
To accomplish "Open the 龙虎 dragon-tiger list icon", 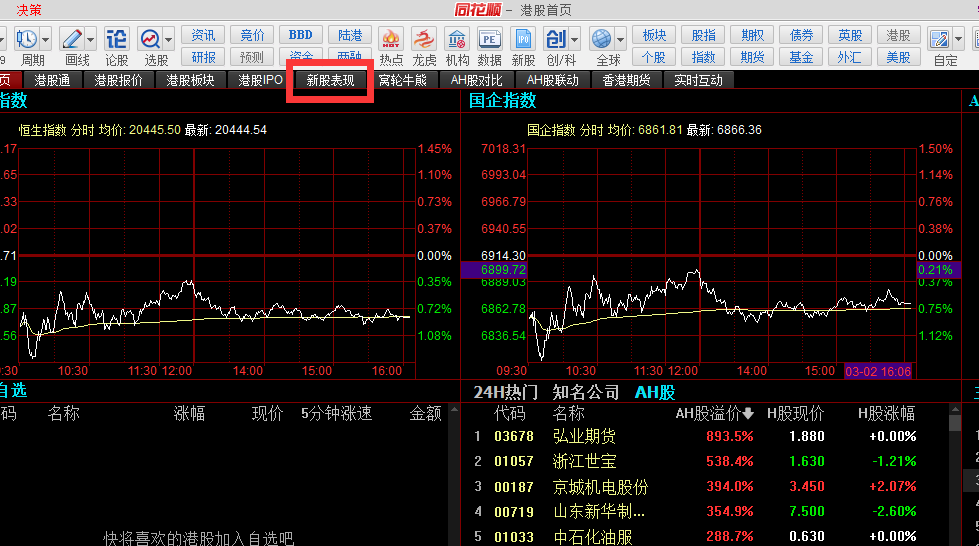I will [424, 39].
